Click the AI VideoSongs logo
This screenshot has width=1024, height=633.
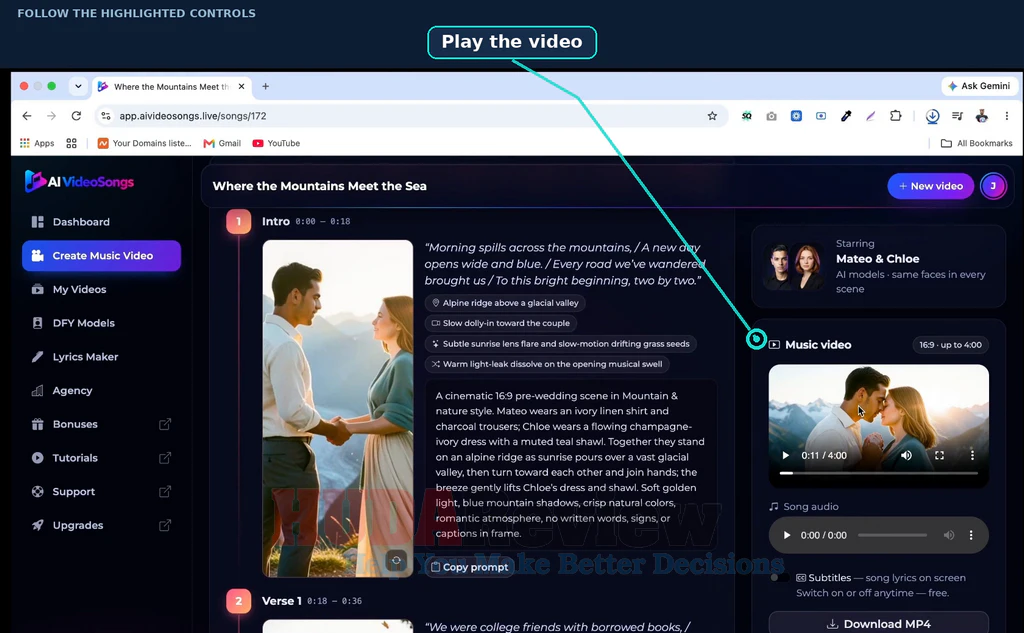[x=79, y=182]
